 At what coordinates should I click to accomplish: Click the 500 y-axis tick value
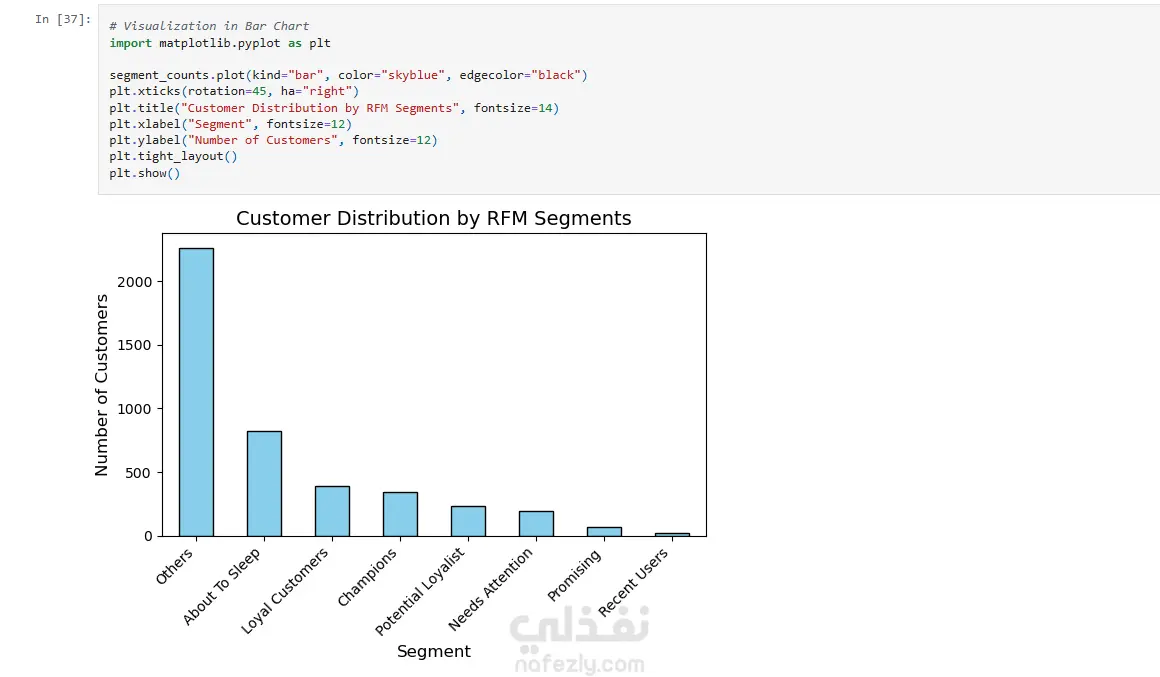coord(138,473)
